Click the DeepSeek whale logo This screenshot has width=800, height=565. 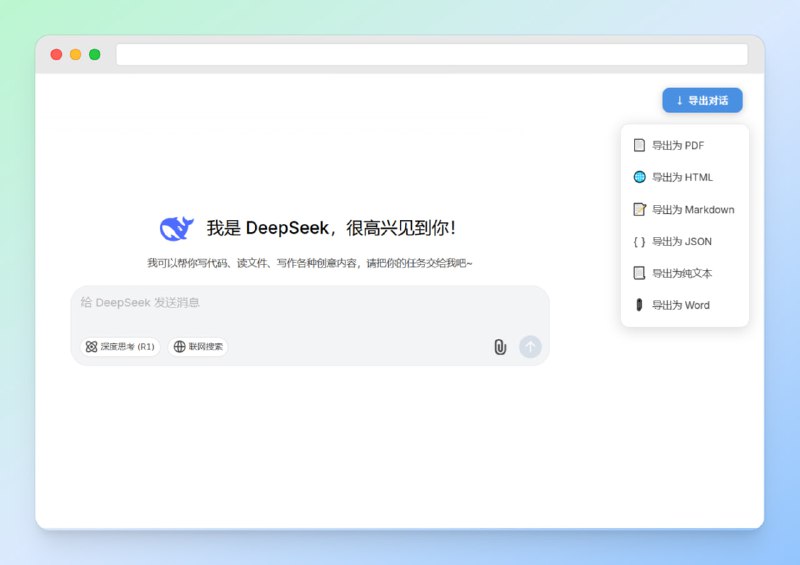[x=177, y=228]
